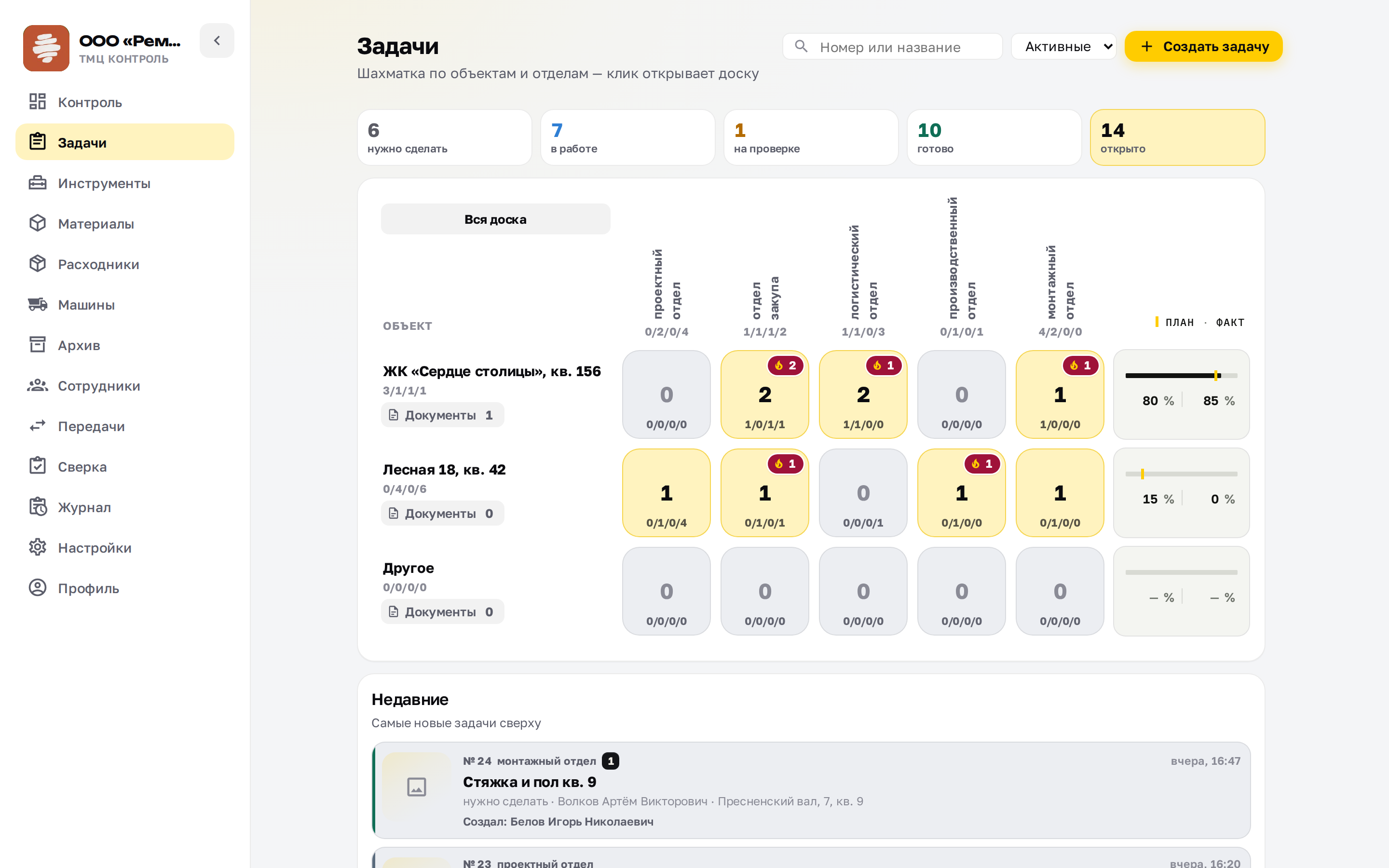Open the Задачи menu item
This screenshot has width=1389, height=868.
(124, 142)
